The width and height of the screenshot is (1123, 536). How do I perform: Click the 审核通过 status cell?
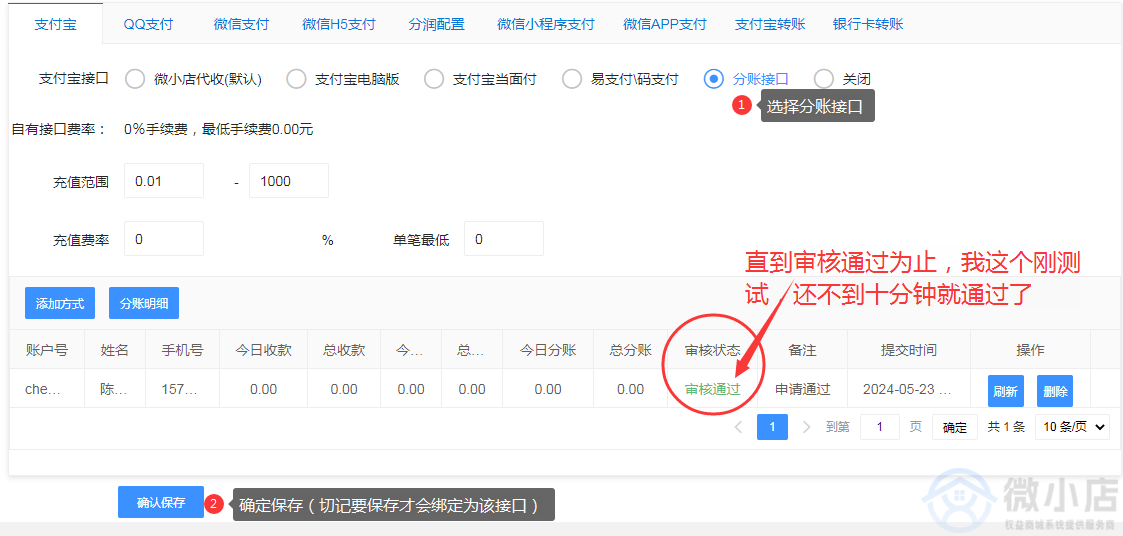click(x=713, y=389)
